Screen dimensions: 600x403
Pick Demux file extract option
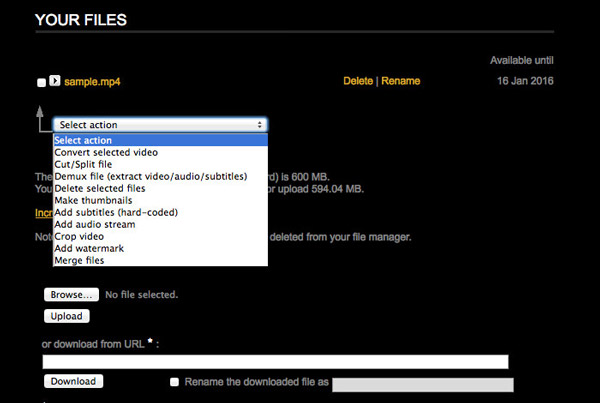[150, 176]
